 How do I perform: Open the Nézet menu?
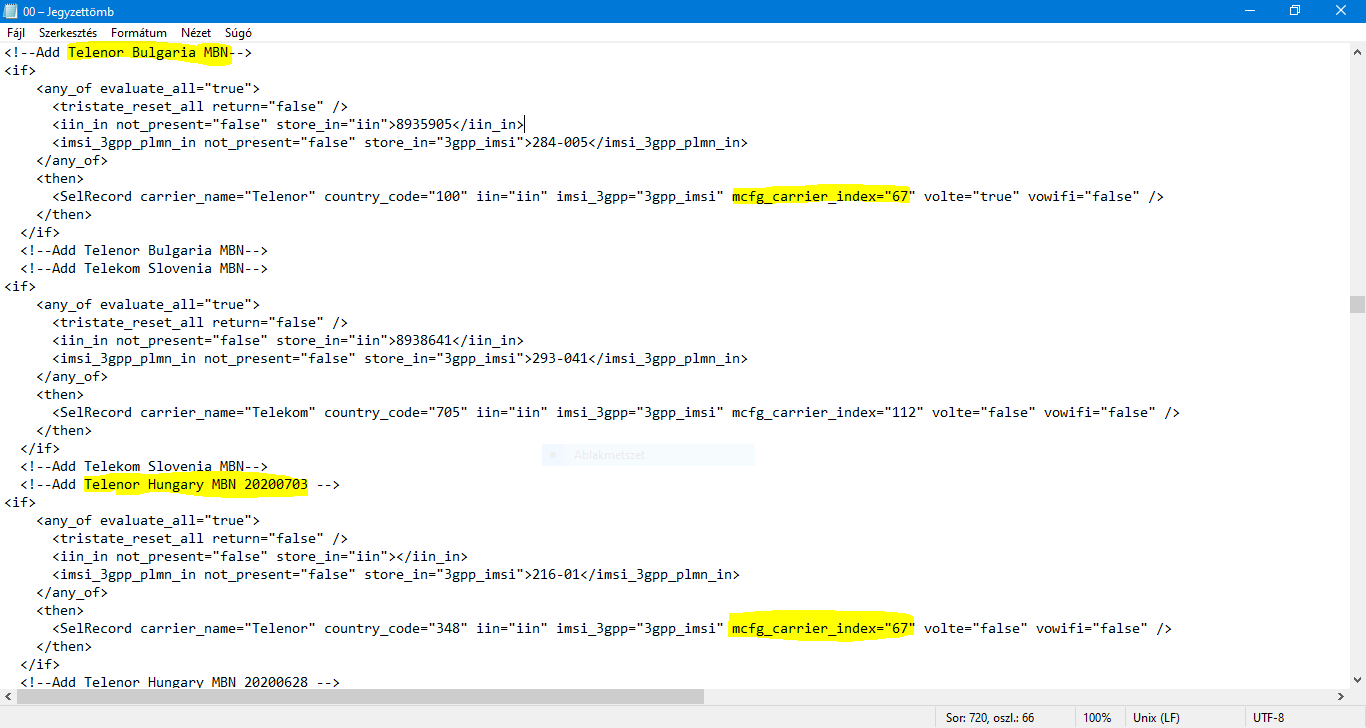[196, 33]
